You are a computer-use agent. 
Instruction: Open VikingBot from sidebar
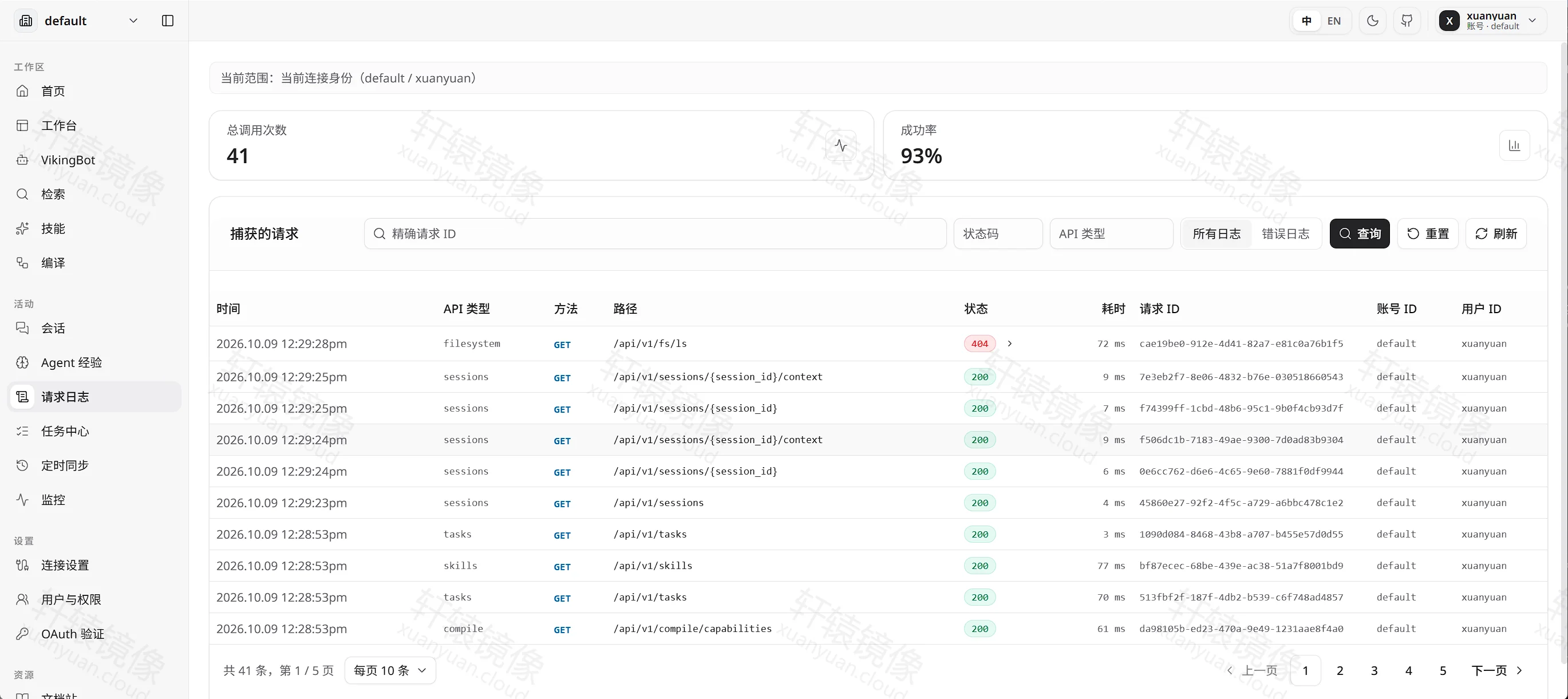(95, 160)
